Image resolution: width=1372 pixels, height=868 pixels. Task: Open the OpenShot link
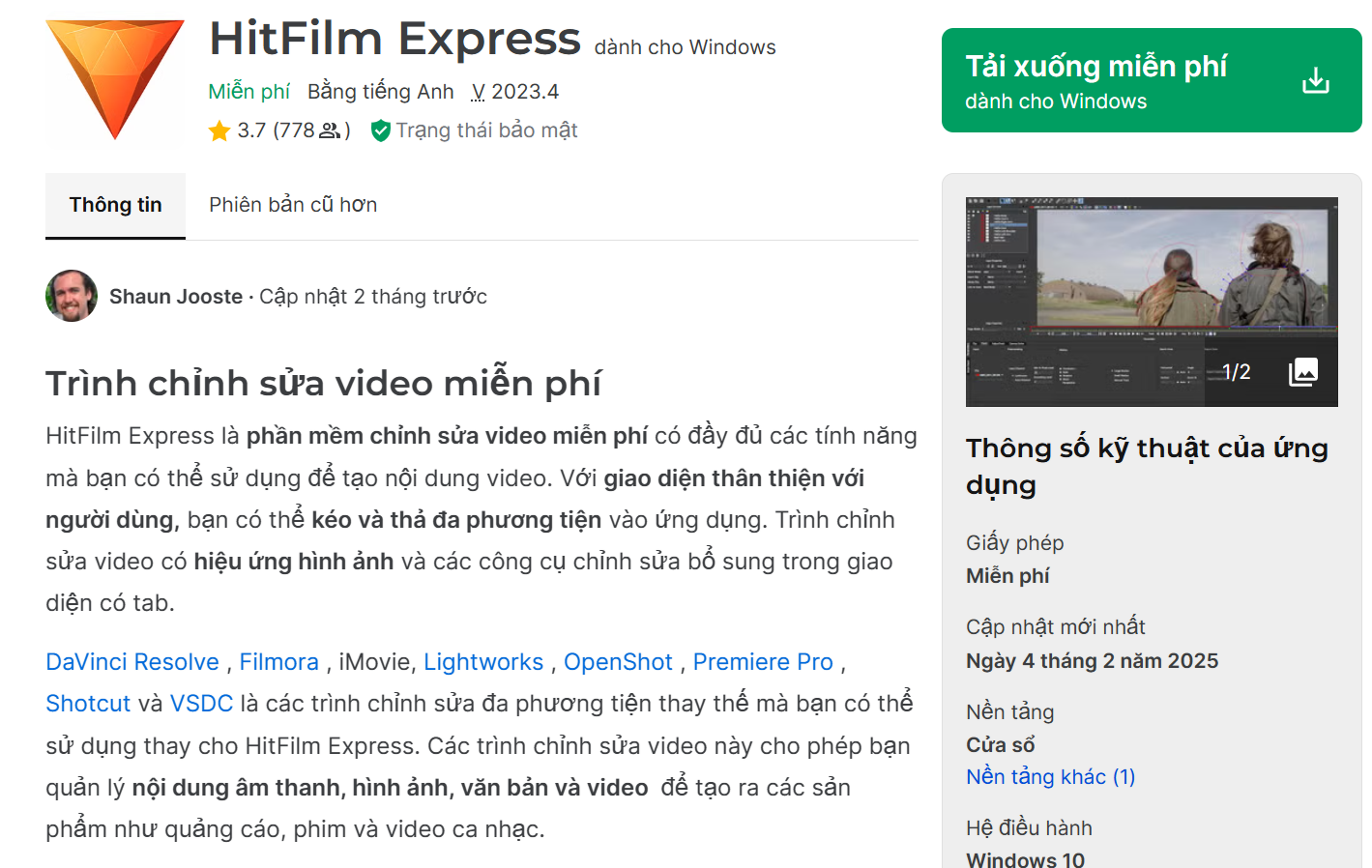coord(618,662)
